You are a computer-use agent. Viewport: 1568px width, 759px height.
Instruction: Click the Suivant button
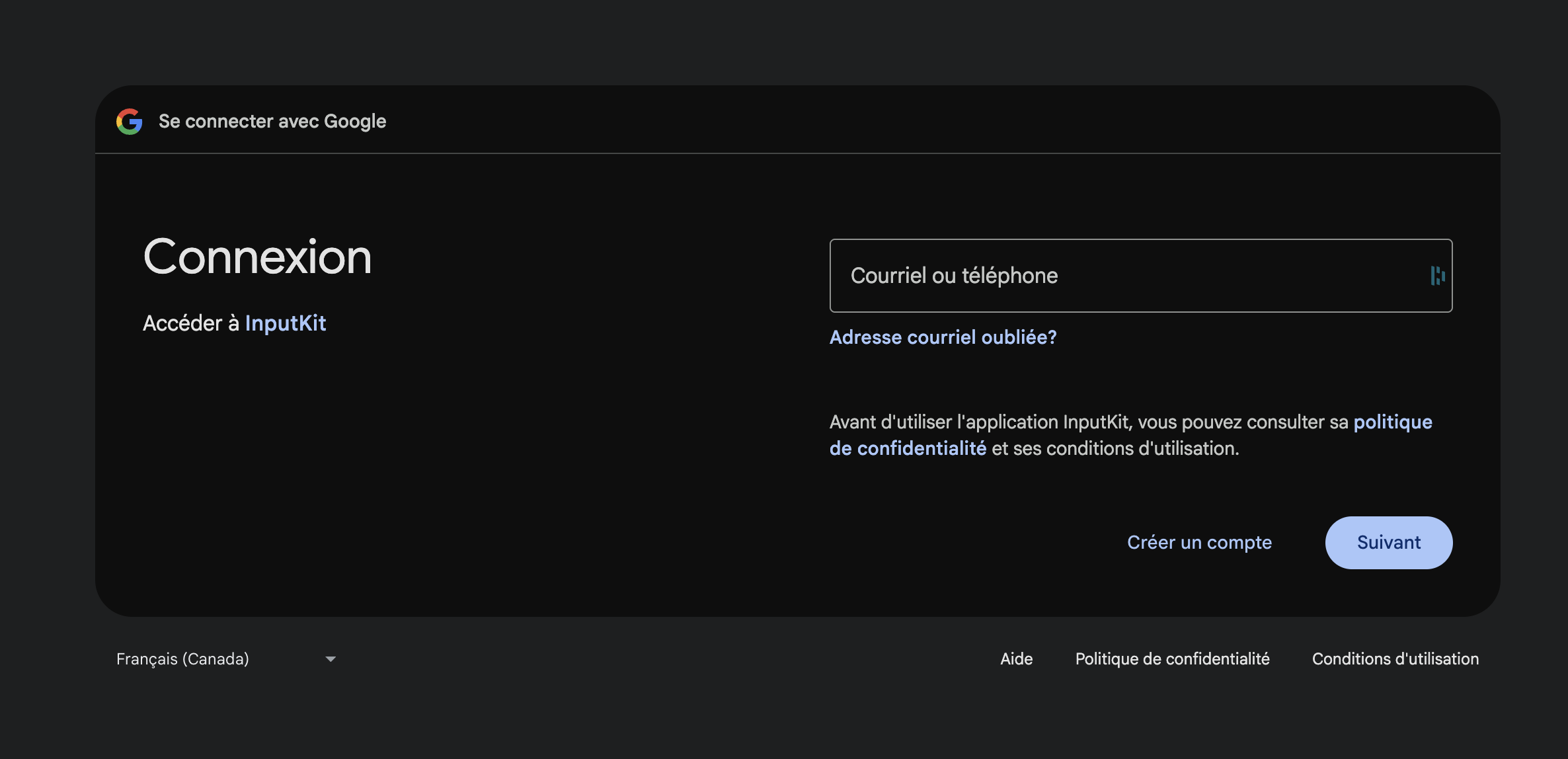point(1389,543)
